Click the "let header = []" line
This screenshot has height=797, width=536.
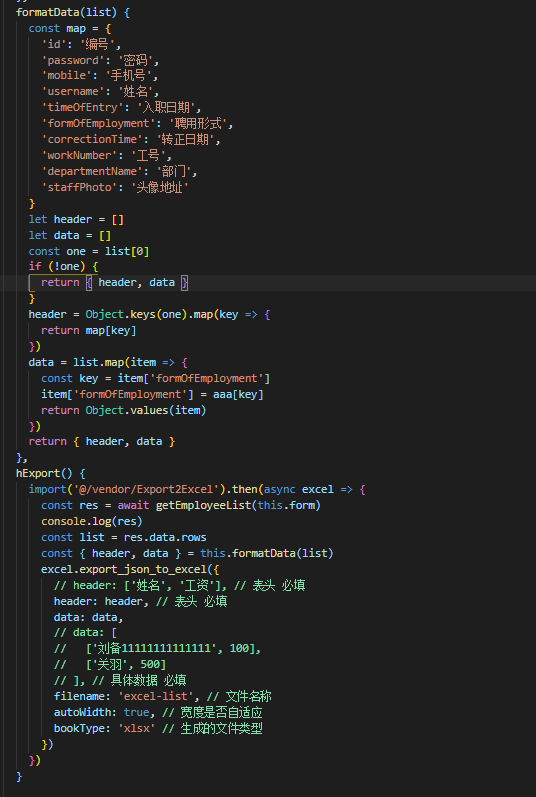click(x=76, y=220)
